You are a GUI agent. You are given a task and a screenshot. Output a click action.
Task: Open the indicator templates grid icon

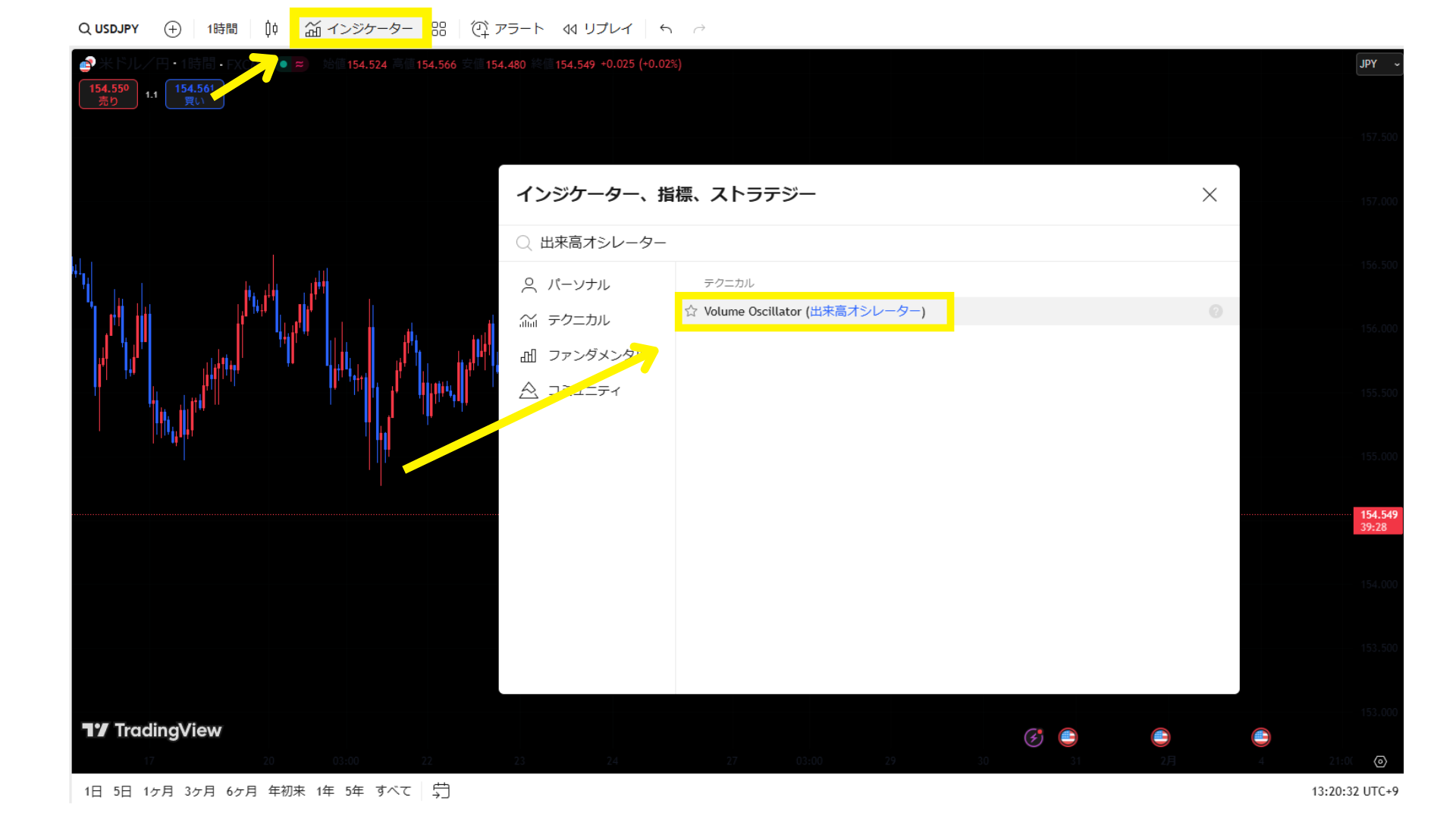[x=439, y=29]
